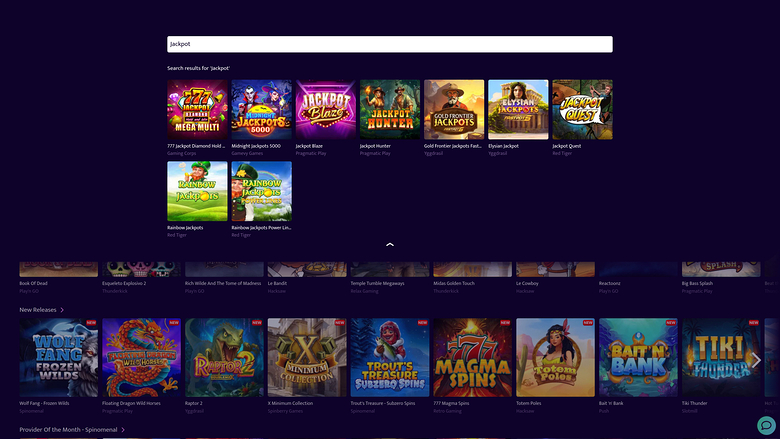Open Totem Poles game thumbnail
The height and width of the screenshot is (439, 780).
pos(555,357)
